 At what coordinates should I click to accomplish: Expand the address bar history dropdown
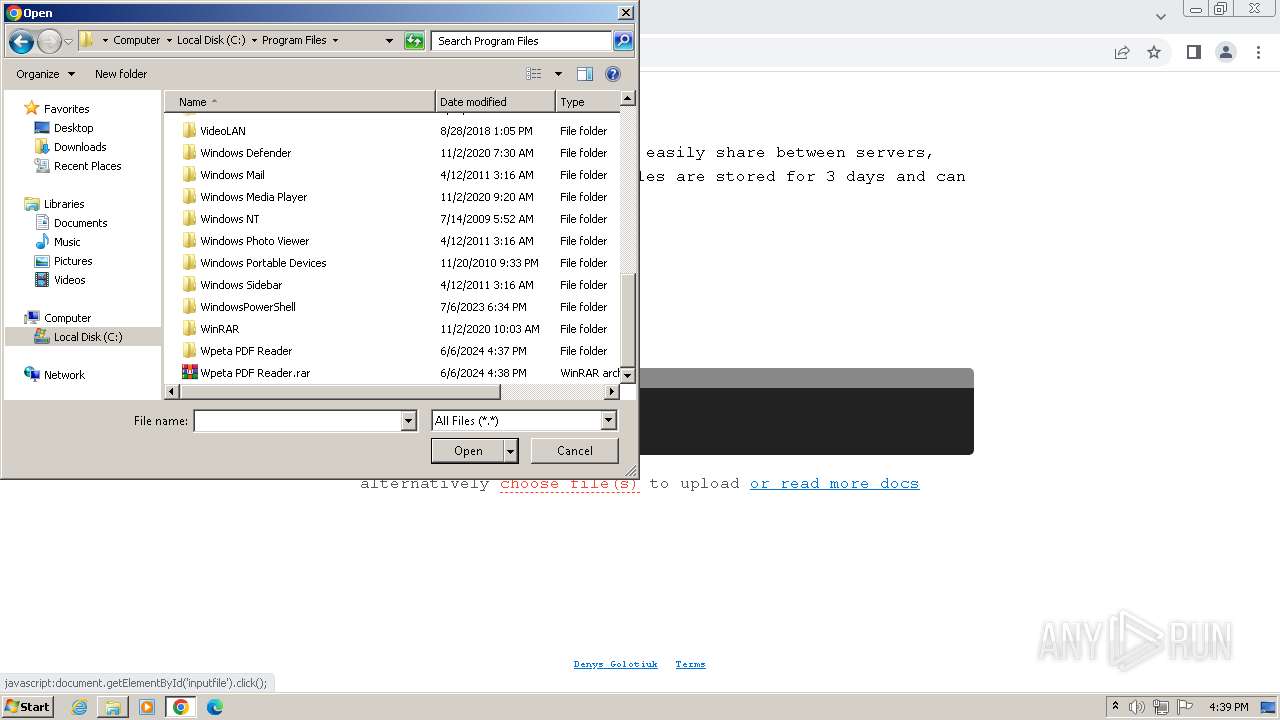click(389, 41)
